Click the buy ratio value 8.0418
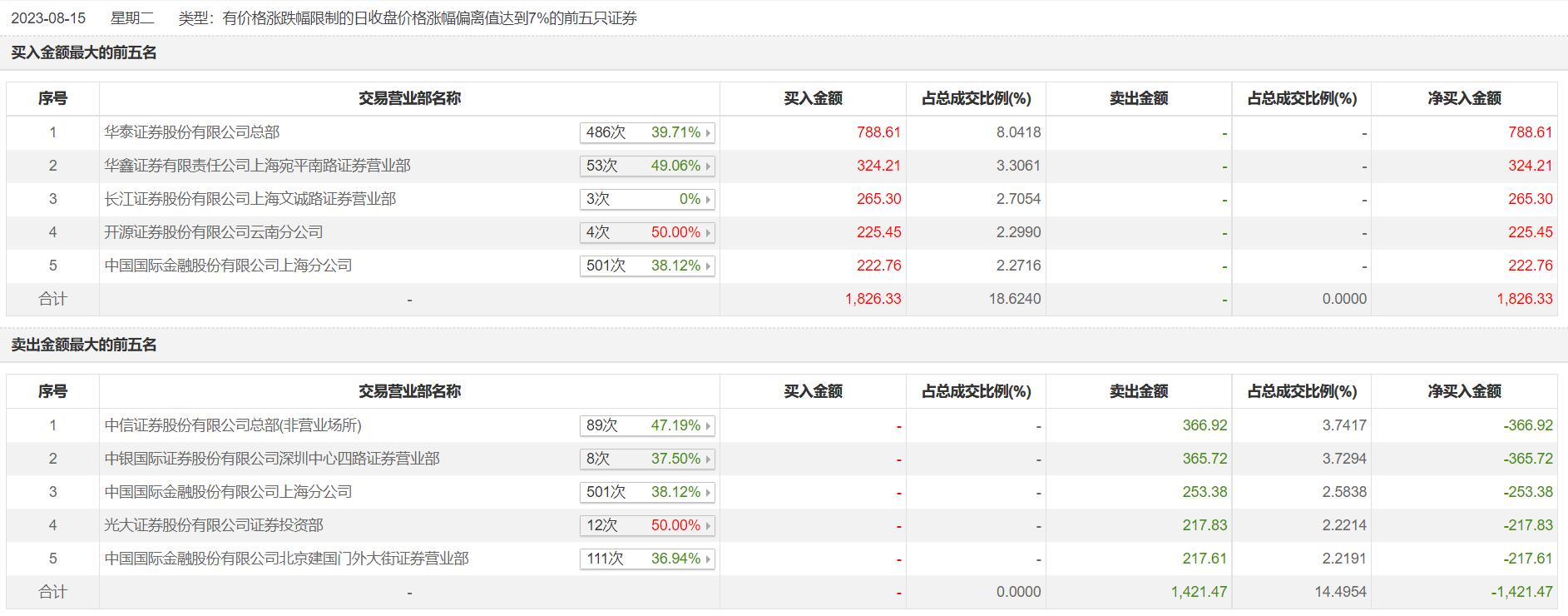Viewport: 1568px width, 616px height. [x=1018, y=132]
